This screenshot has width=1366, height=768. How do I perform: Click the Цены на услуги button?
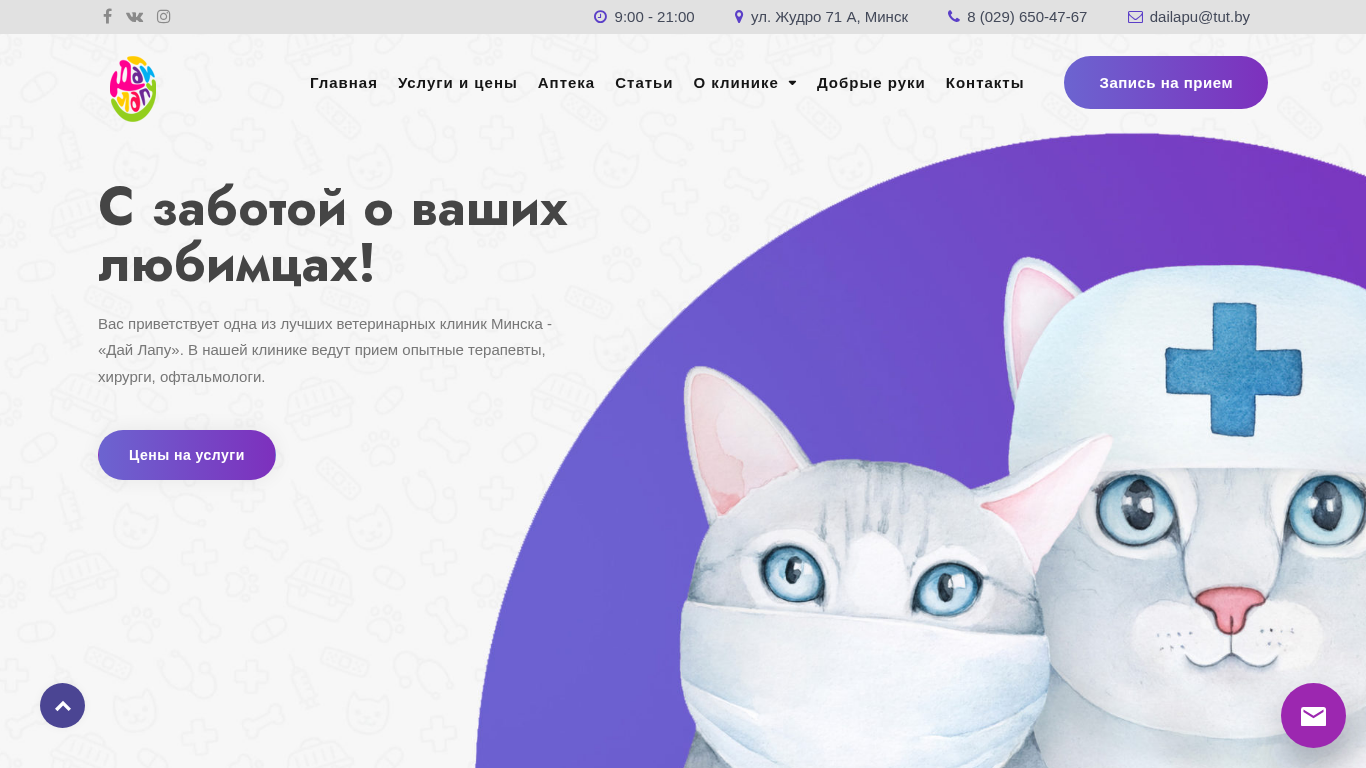coord(187,455)
